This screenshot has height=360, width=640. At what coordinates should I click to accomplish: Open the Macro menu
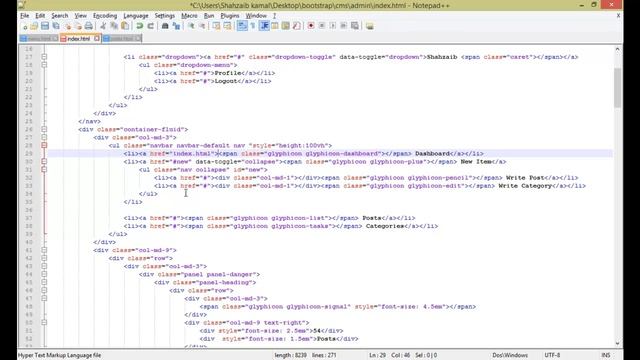pyautogui.click(x=189, y=16)
